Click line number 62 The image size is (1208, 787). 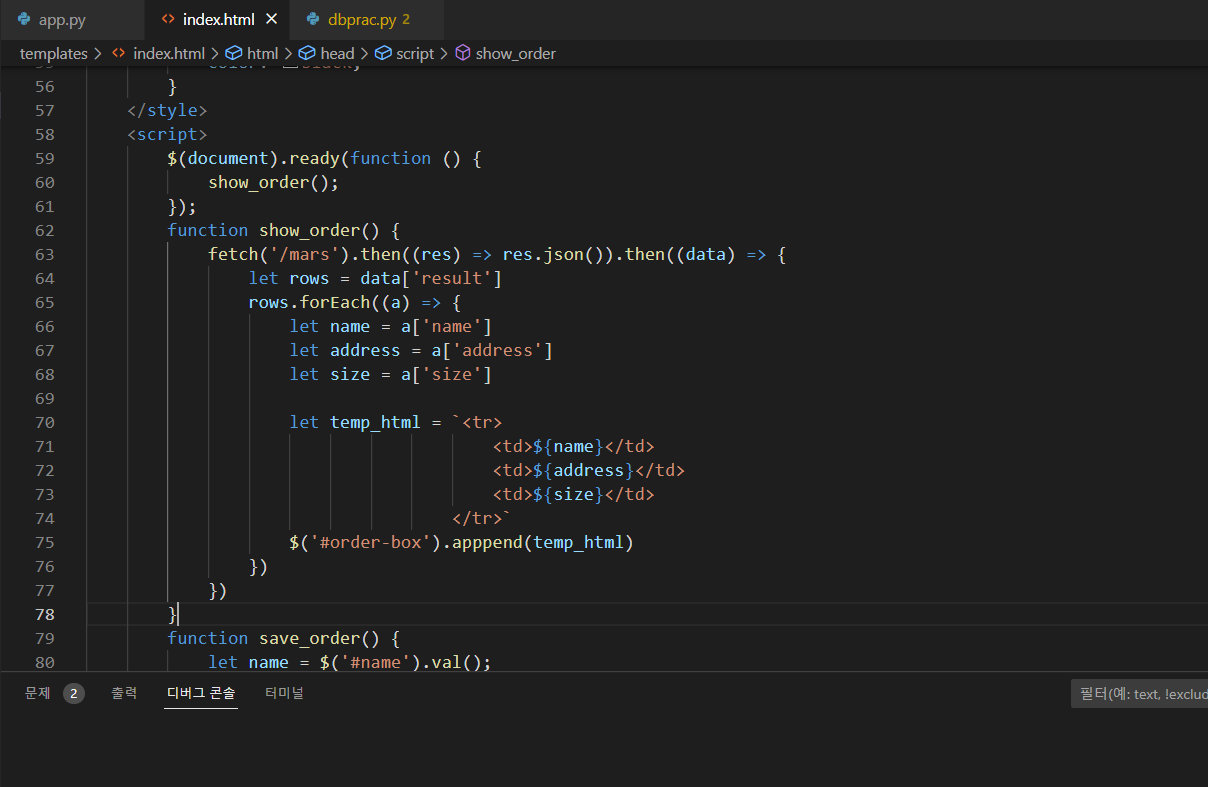(x=44, y=230)
